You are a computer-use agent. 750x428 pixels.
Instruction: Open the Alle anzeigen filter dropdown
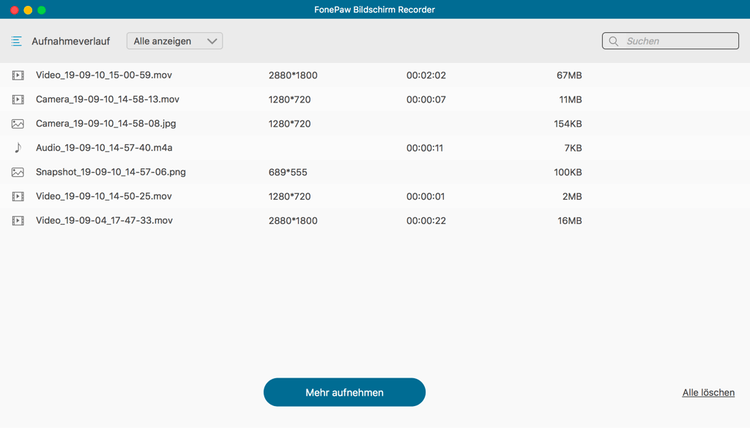(175, 41)
